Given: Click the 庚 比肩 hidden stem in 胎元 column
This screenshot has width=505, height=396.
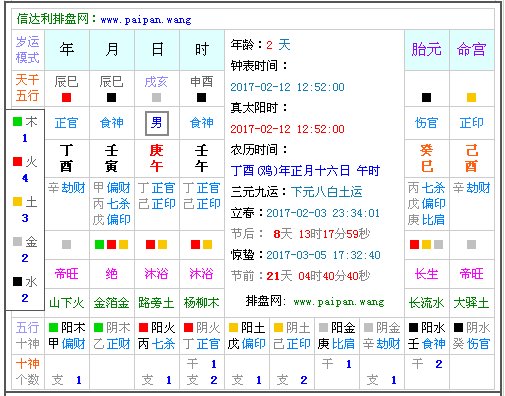Looking at the screenshot, I should pos(426,220).
